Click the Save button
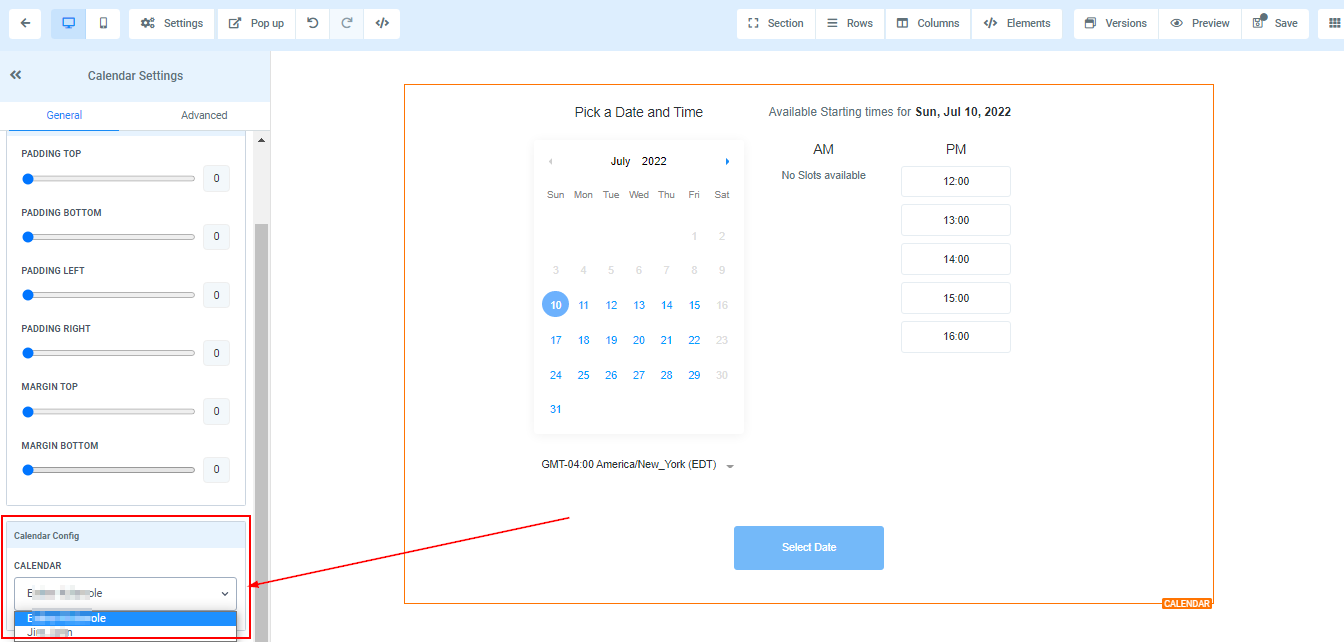The height and width of the screenshot is (642, 1344). (1275, 23)
